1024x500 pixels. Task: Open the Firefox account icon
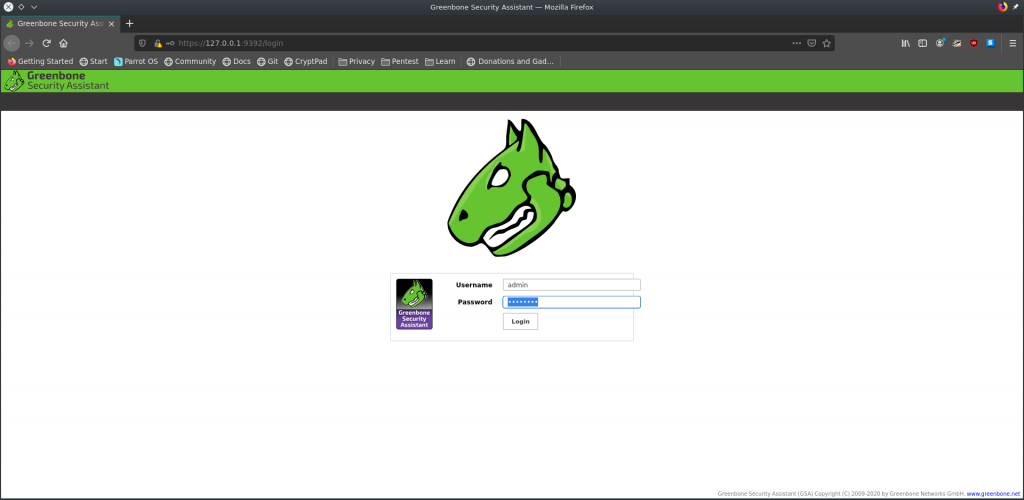point(940,43)
